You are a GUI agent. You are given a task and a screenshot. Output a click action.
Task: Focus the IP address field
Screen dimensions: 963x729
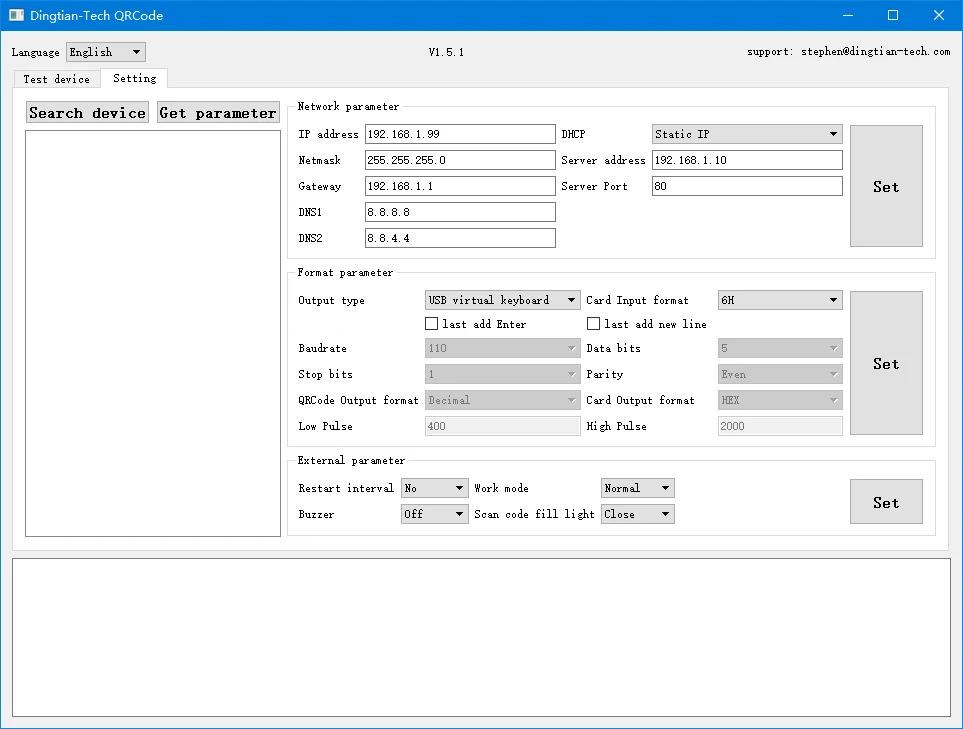coord(460,134)
